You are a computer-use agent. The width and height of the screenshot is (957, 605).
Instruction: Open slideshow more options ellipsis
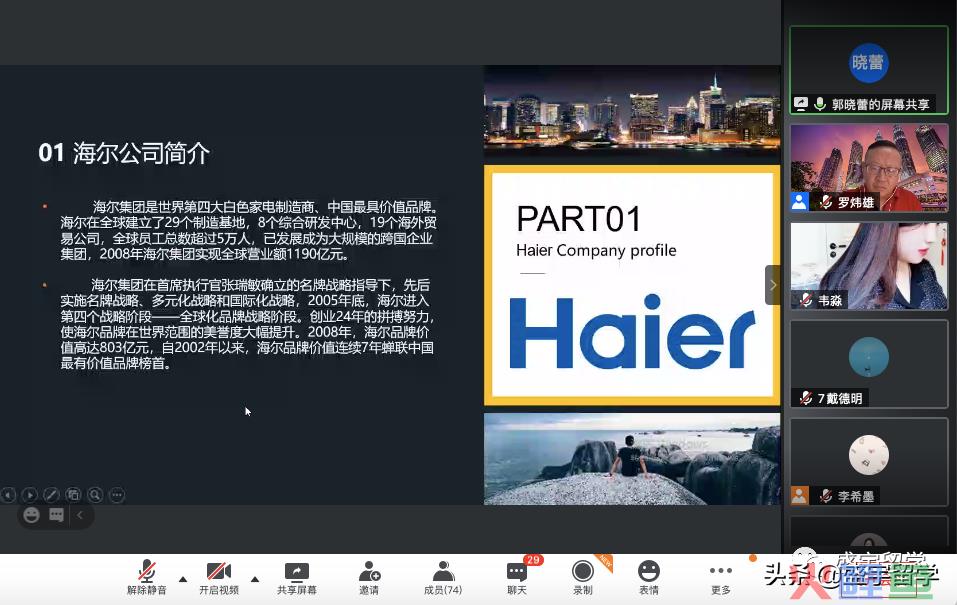click(x=117, y=495)
